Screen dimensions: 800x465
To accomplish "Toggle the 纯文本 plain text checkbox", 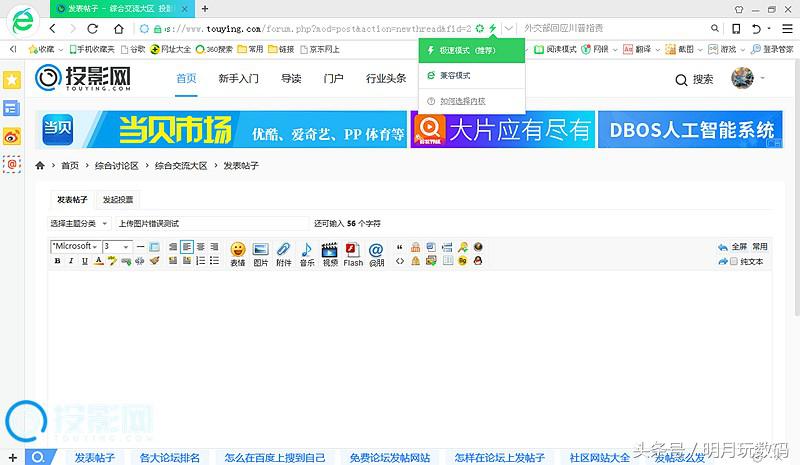I will pos(734,261).
